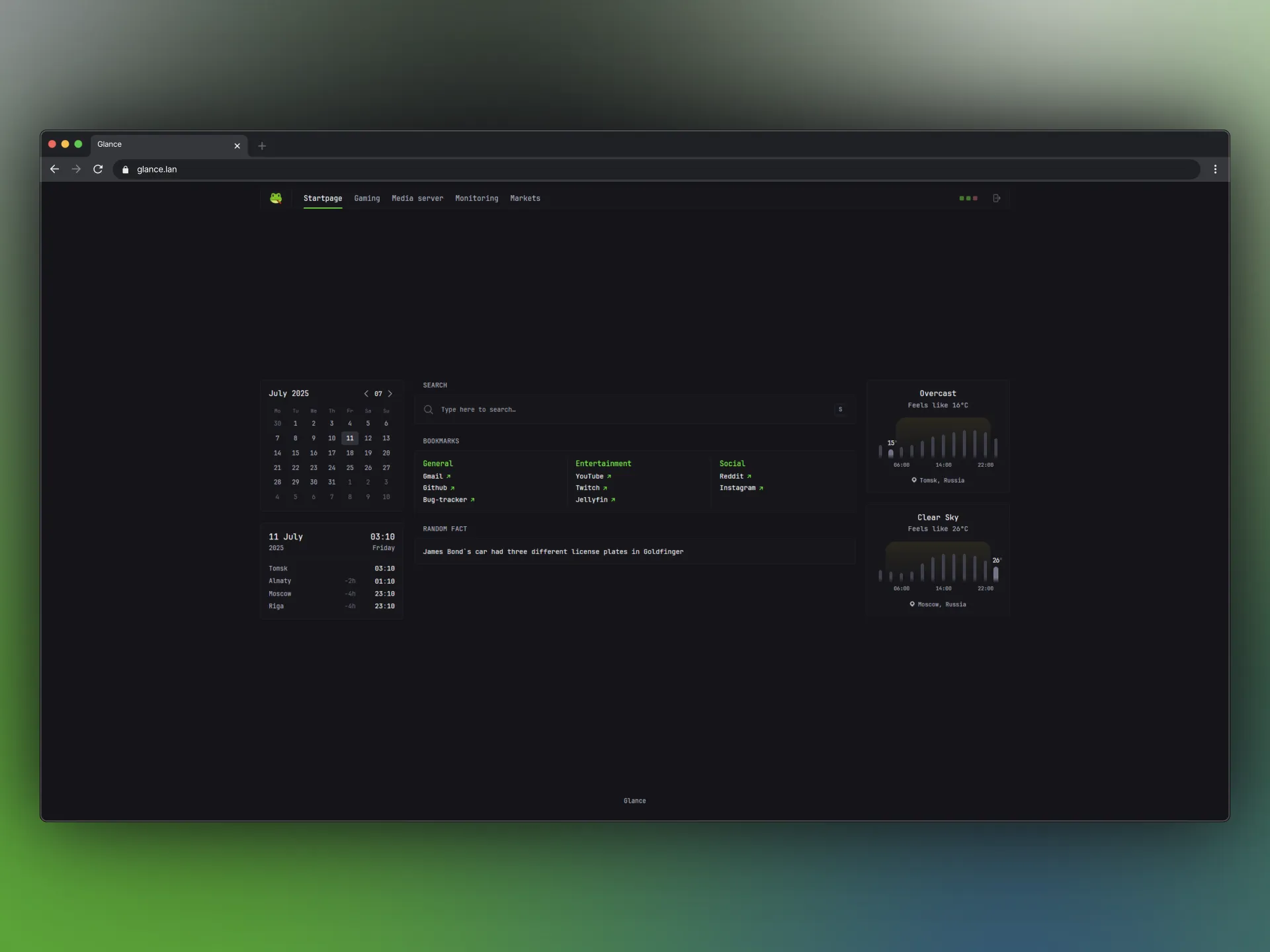Click the 26° bar in Moscow weather chart

tap(995, 574)
